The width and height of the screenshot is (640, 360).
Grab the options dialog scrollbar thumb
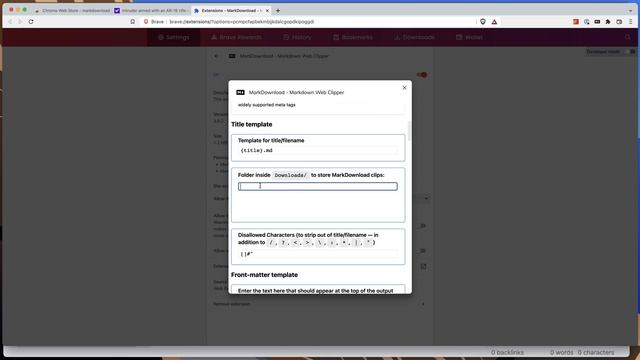pyautogui.click(x=409, y=131)
